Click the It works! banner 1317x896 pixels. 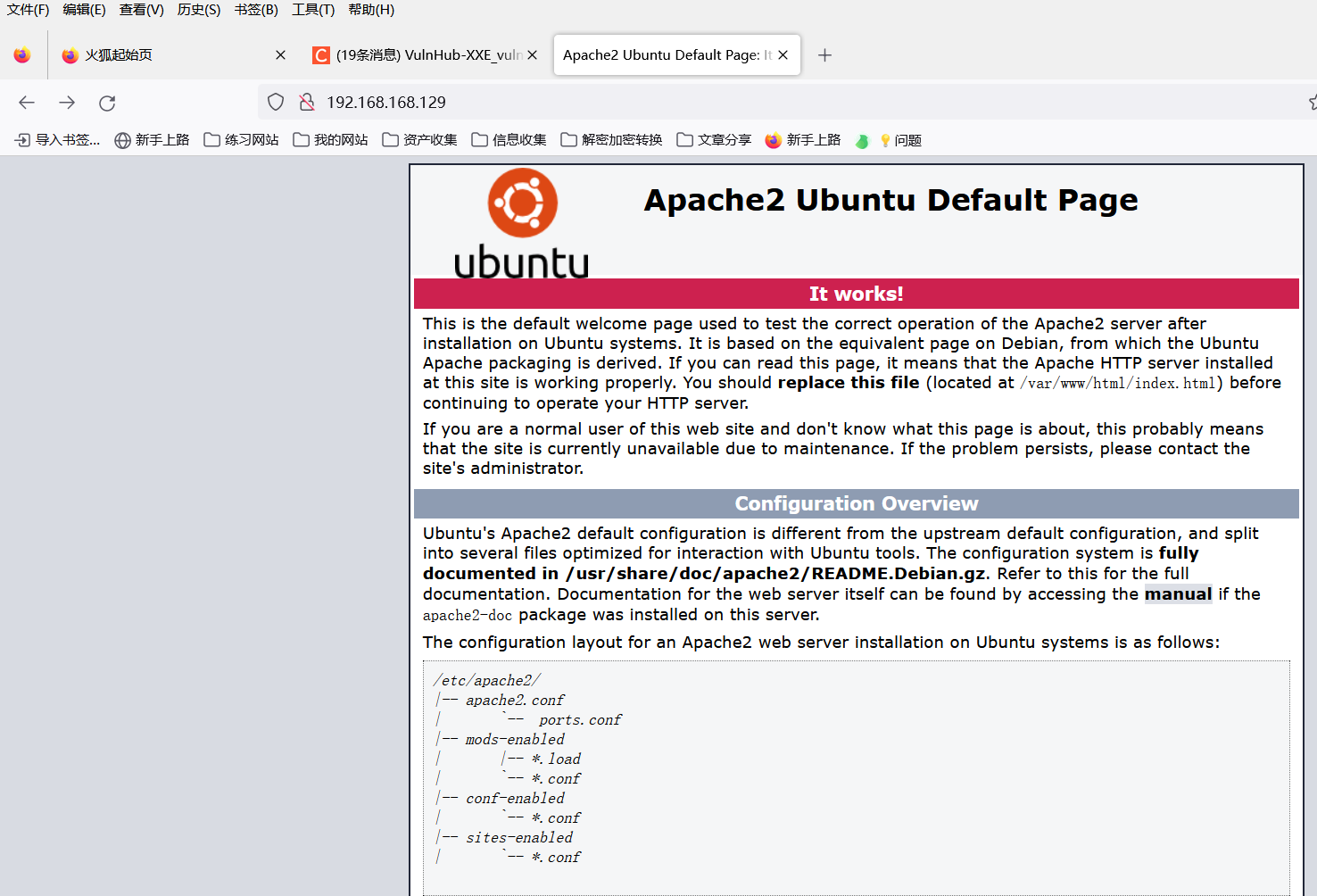(x=857, y=294)
